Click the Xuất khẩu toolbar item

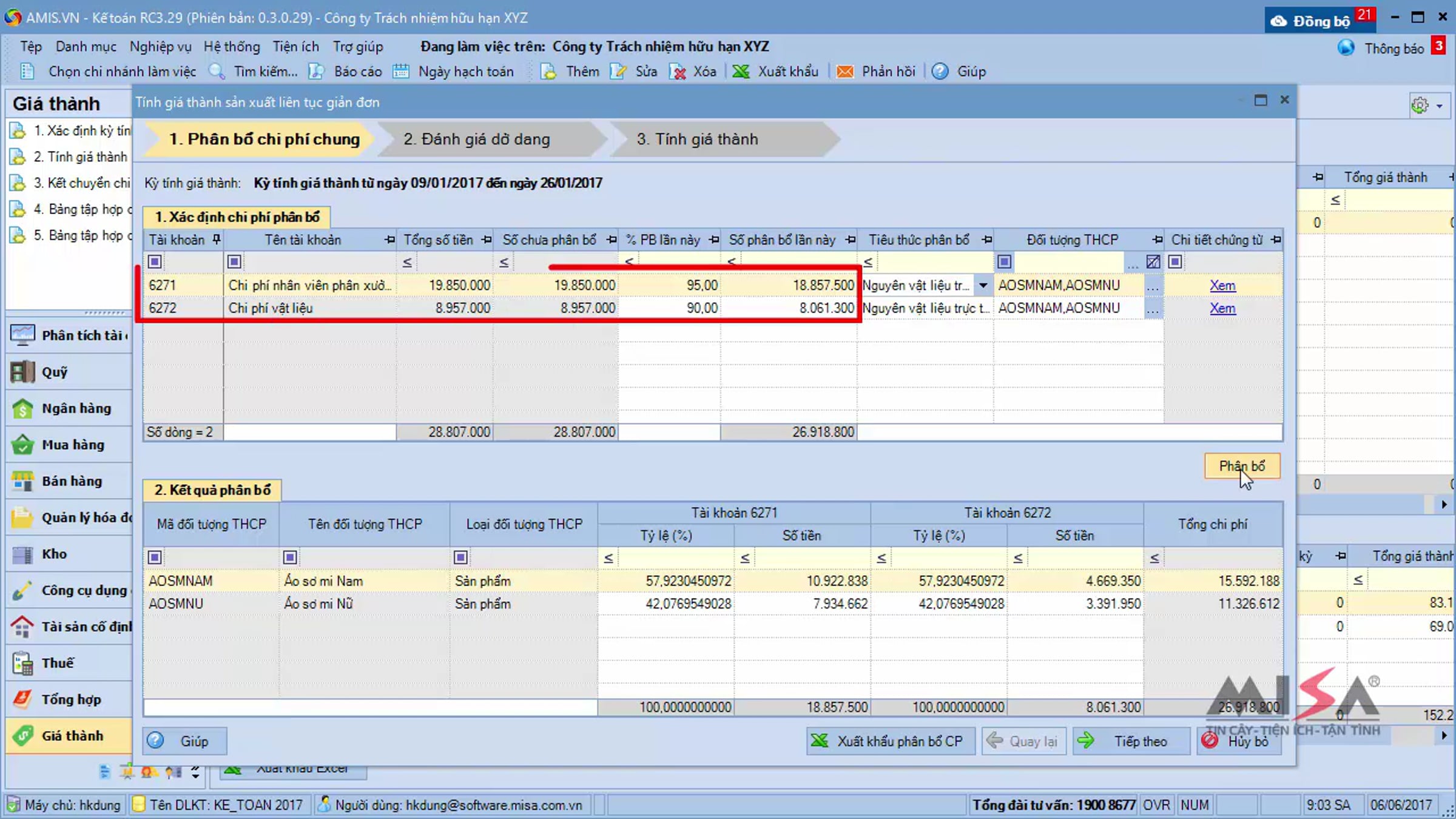pos(775,72)
